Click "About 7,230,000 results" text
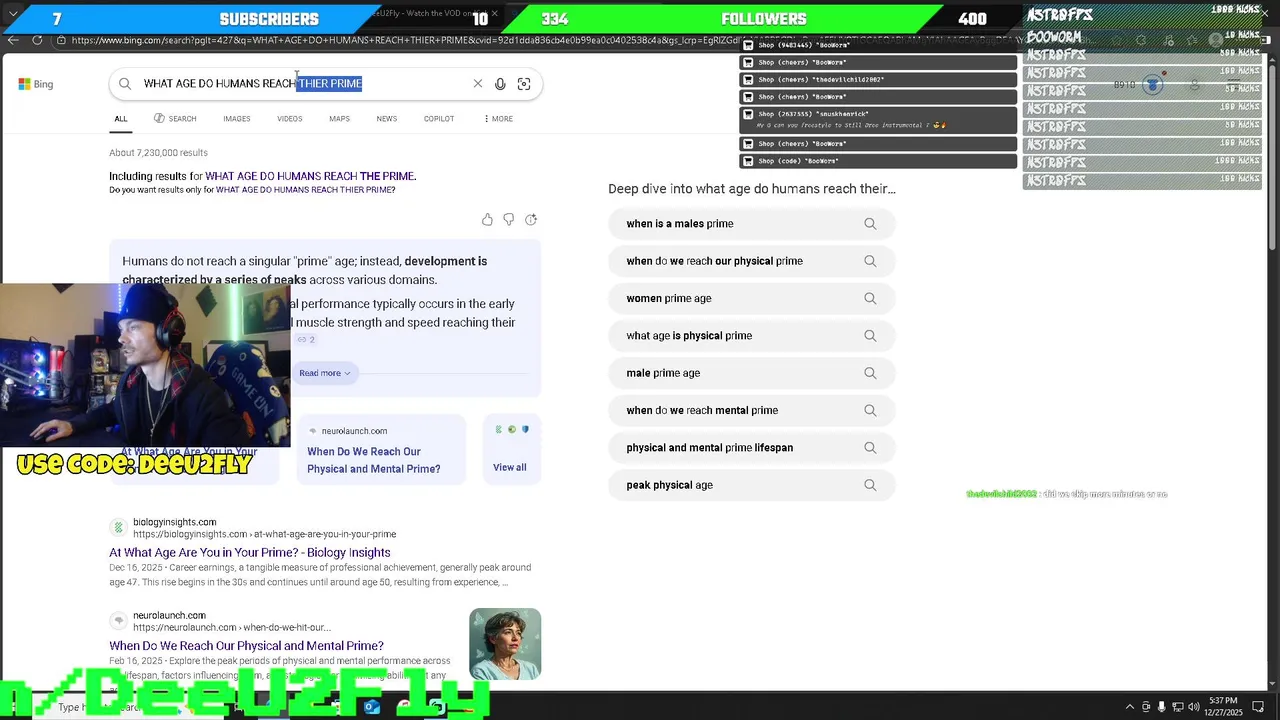This screenshot has width=1280, height=720. click(158, 153)
